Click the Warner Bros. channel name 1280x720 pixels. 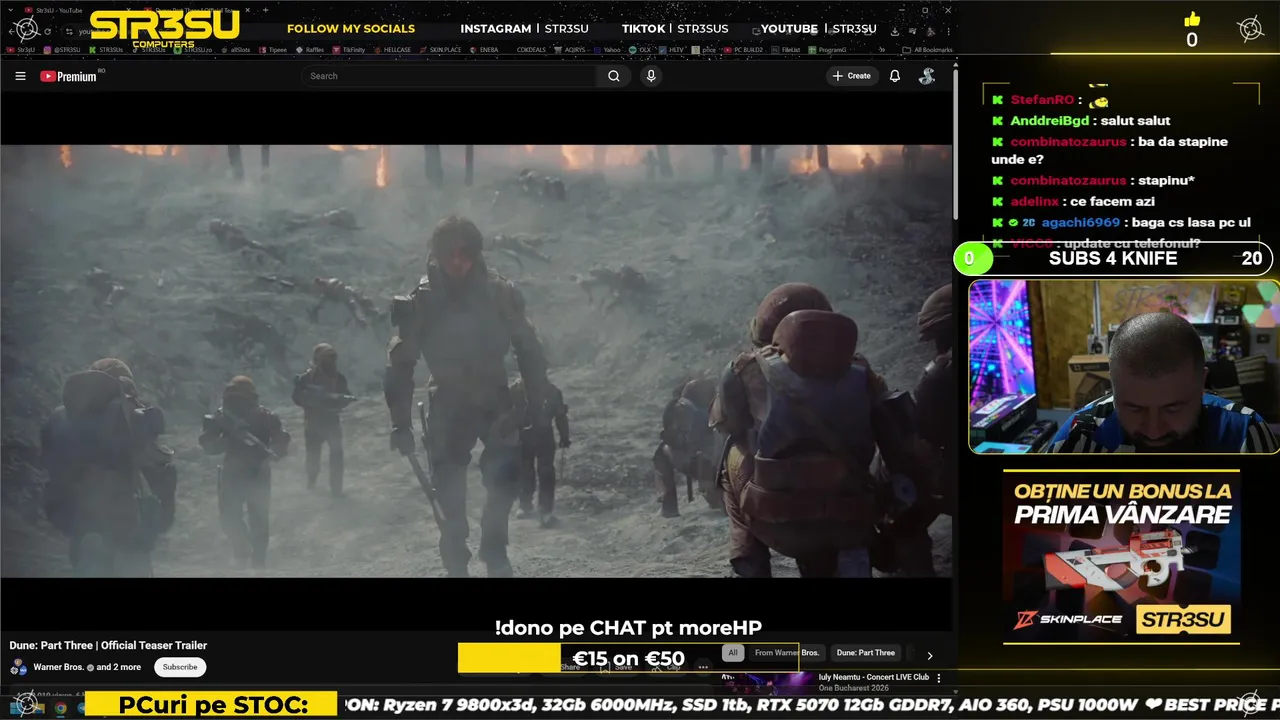(59, 667)
